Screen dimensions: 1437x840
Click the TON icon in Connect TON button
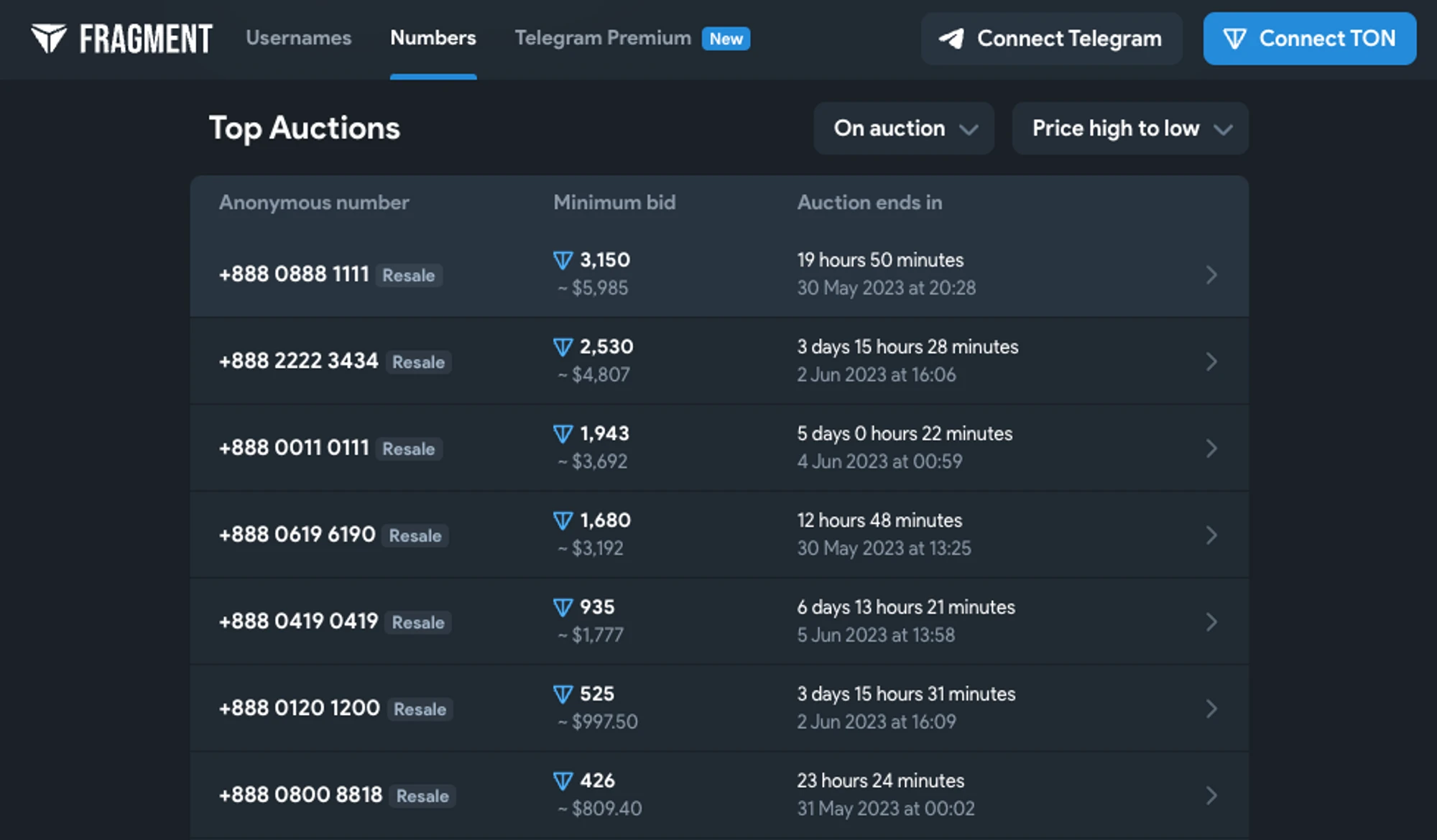(x=1234, y=39)
